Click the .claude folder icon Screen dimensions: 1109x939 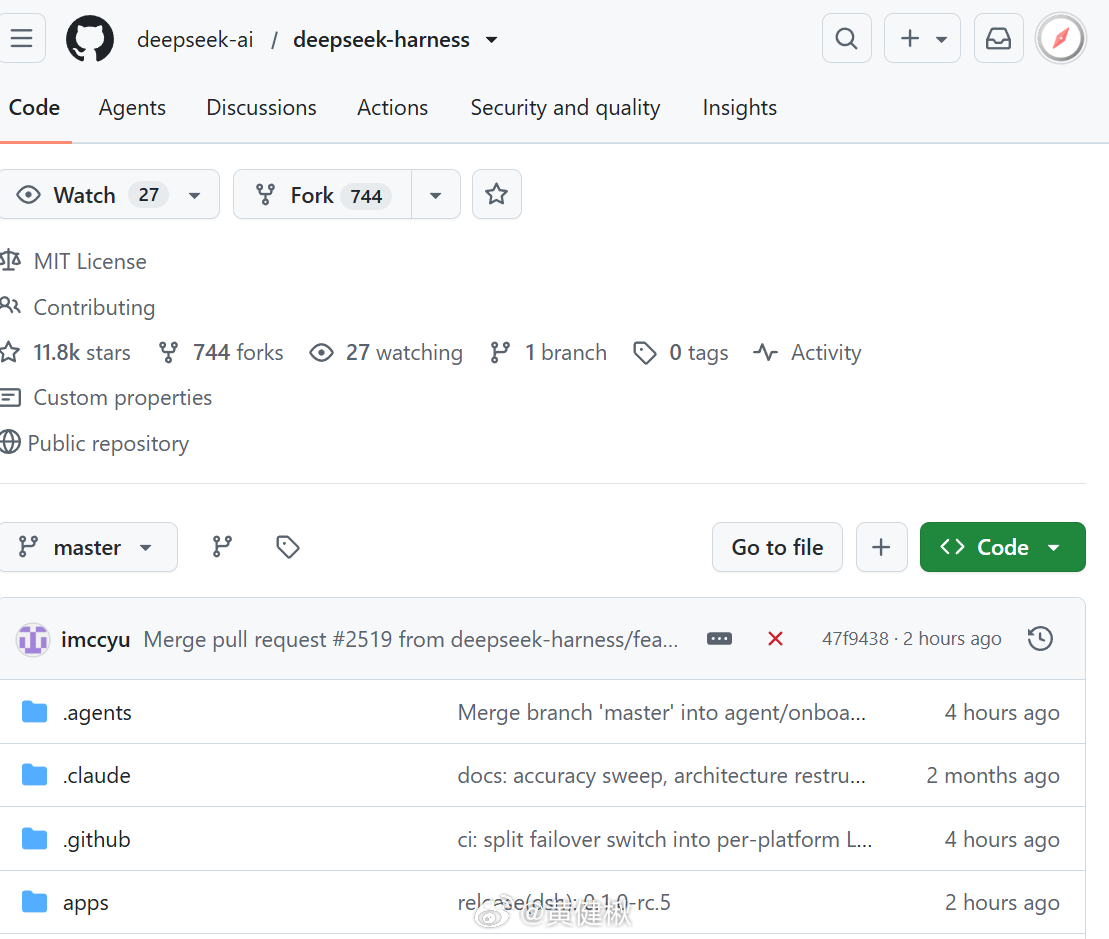click(x=34, y=775)
